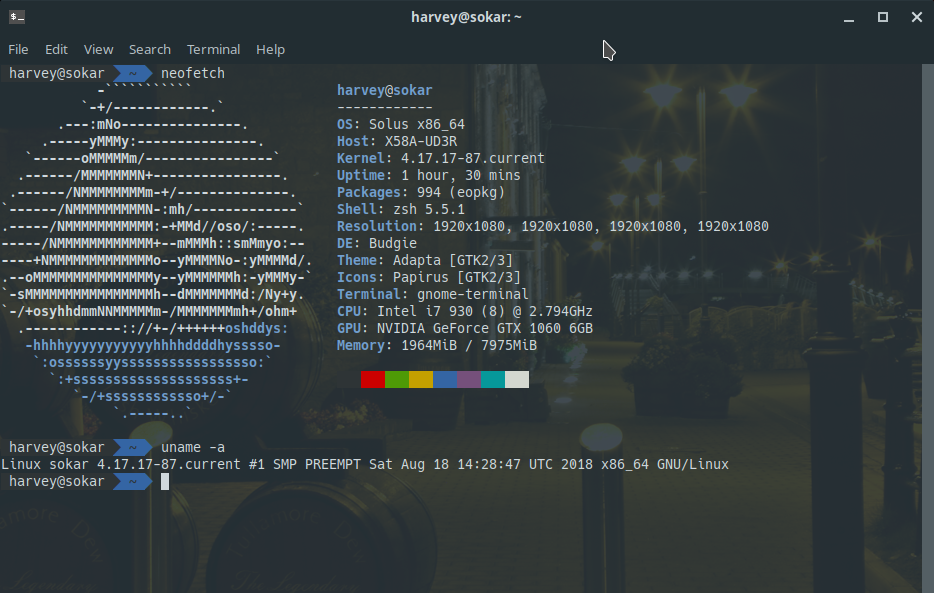Click the 'Icons: Papirus [GTK2/3]' line
Screen dimensions: 934x593
coord(429,277)
